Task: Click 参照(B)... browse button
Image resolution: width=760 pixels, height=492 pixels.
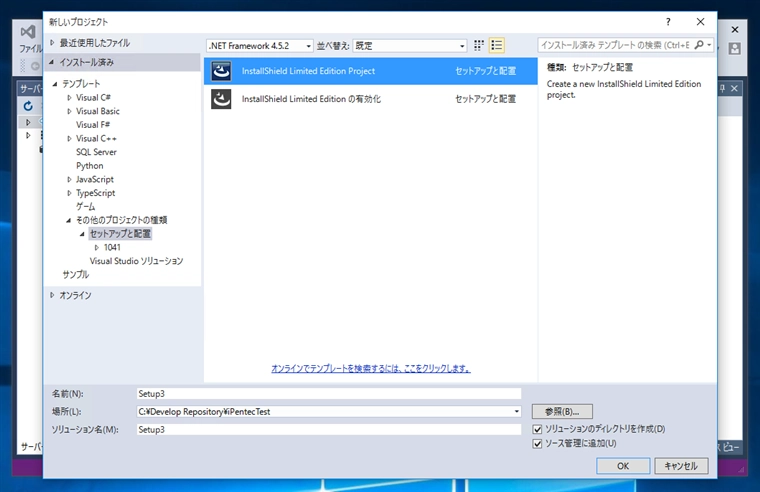Action: coord(562,412)
